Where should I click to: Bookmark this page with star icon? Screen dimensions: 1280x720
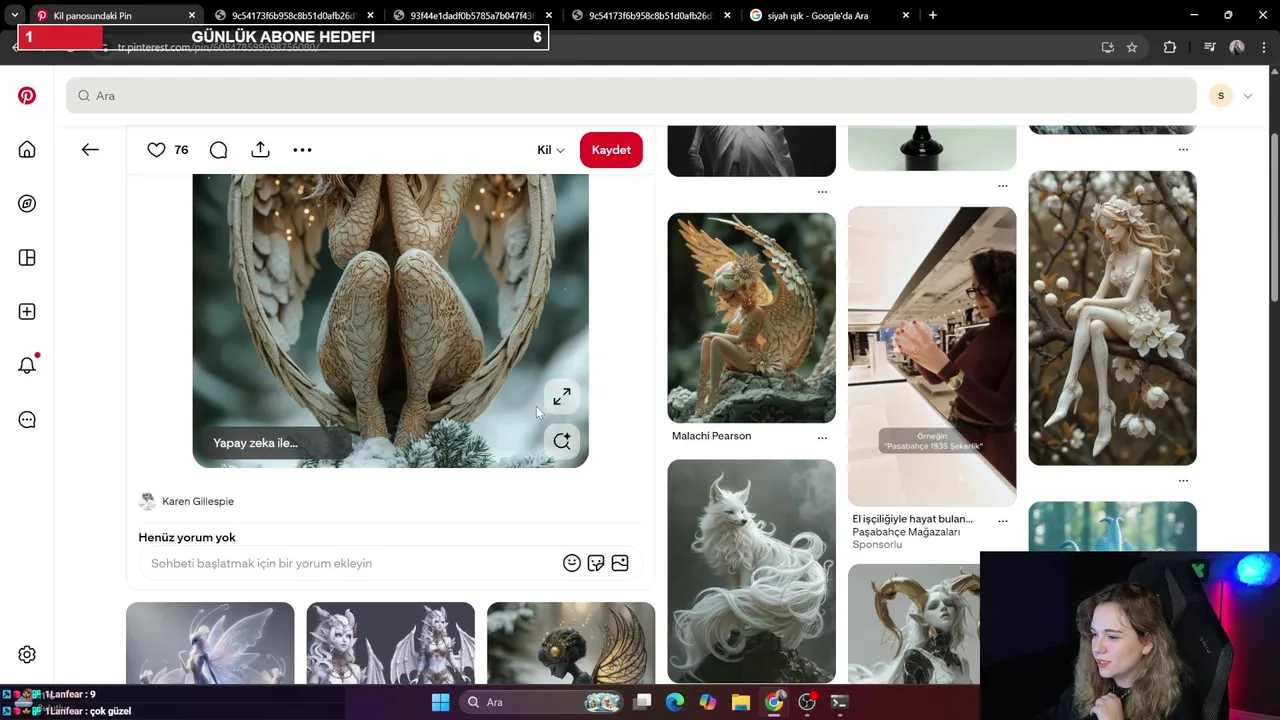click(1132, 47)
